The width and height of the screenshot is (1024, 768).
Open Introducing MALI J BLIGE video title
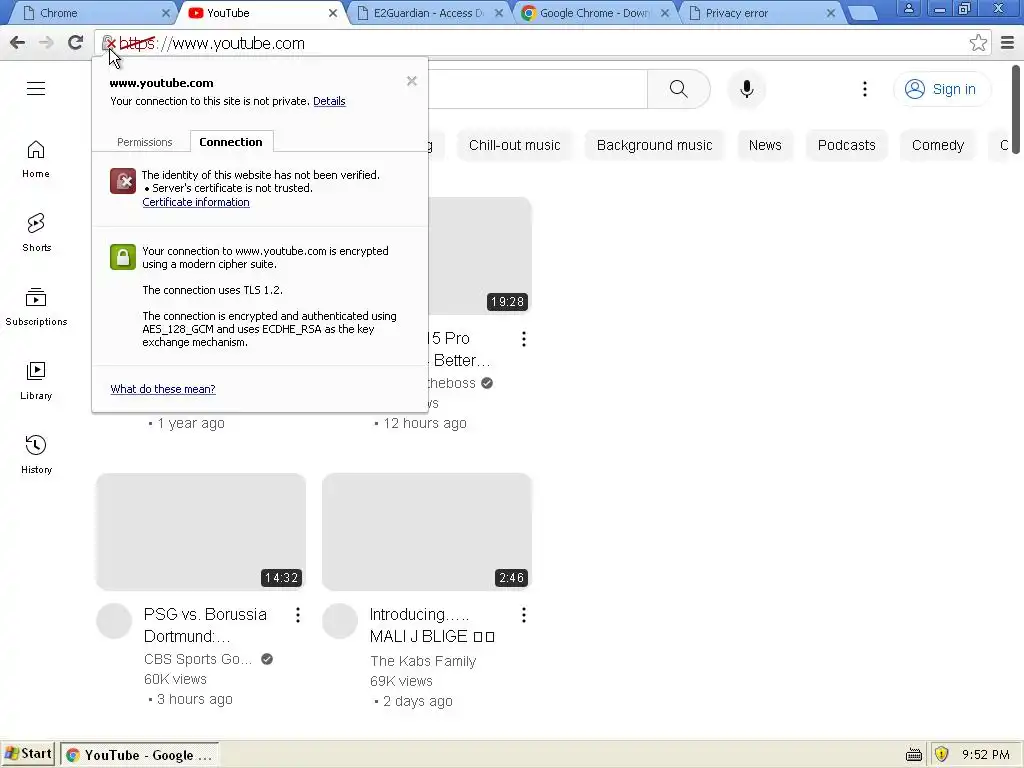coord(432,626)
